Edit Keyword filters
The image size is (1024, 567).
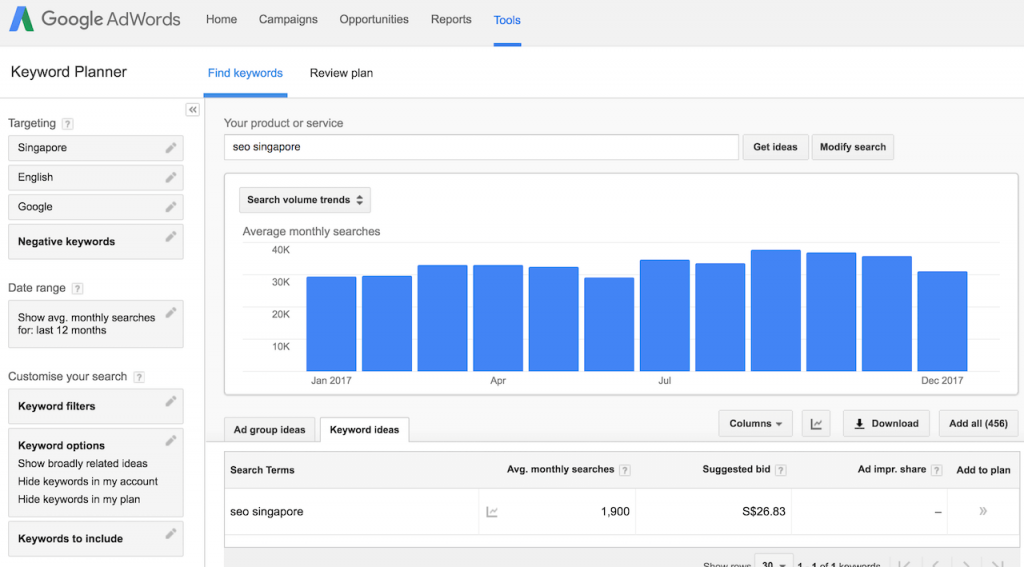pos(170,402)
